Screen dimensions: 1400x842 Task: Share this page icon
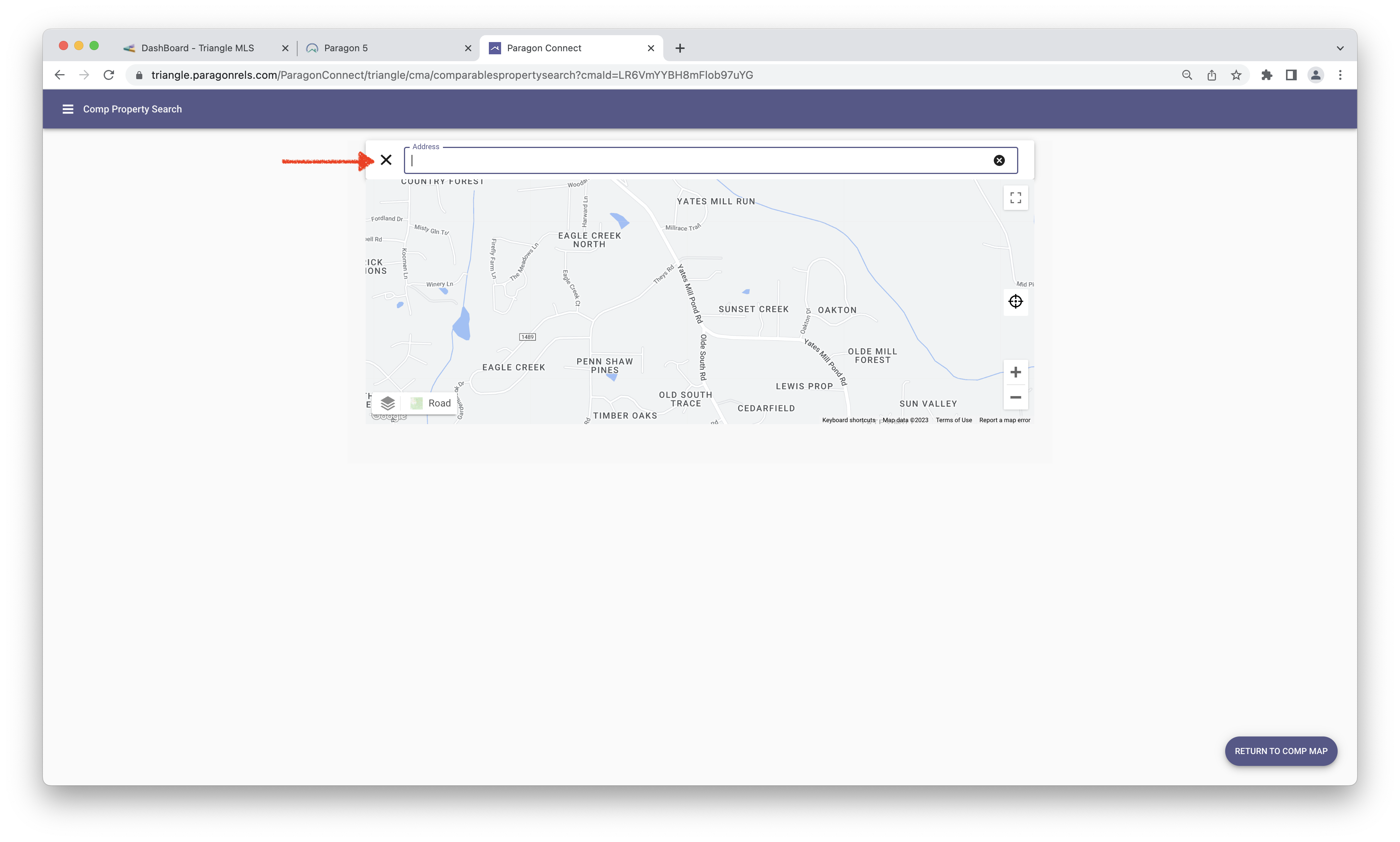pyautogui.click(x=1211, y=75)
